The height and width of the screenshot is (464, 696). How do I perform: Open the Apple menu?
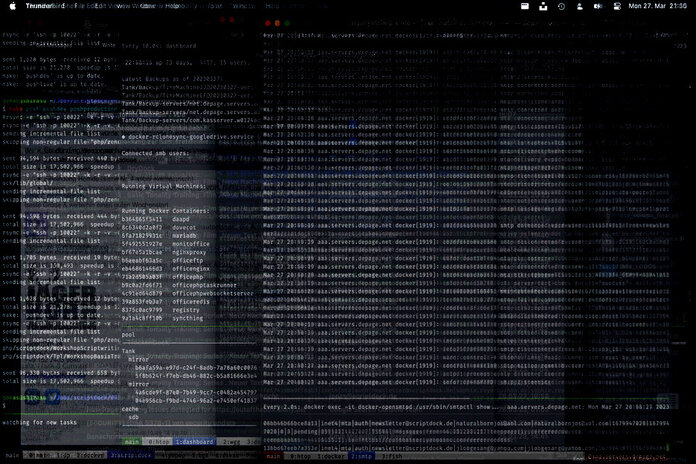click(x=12, y=6)
